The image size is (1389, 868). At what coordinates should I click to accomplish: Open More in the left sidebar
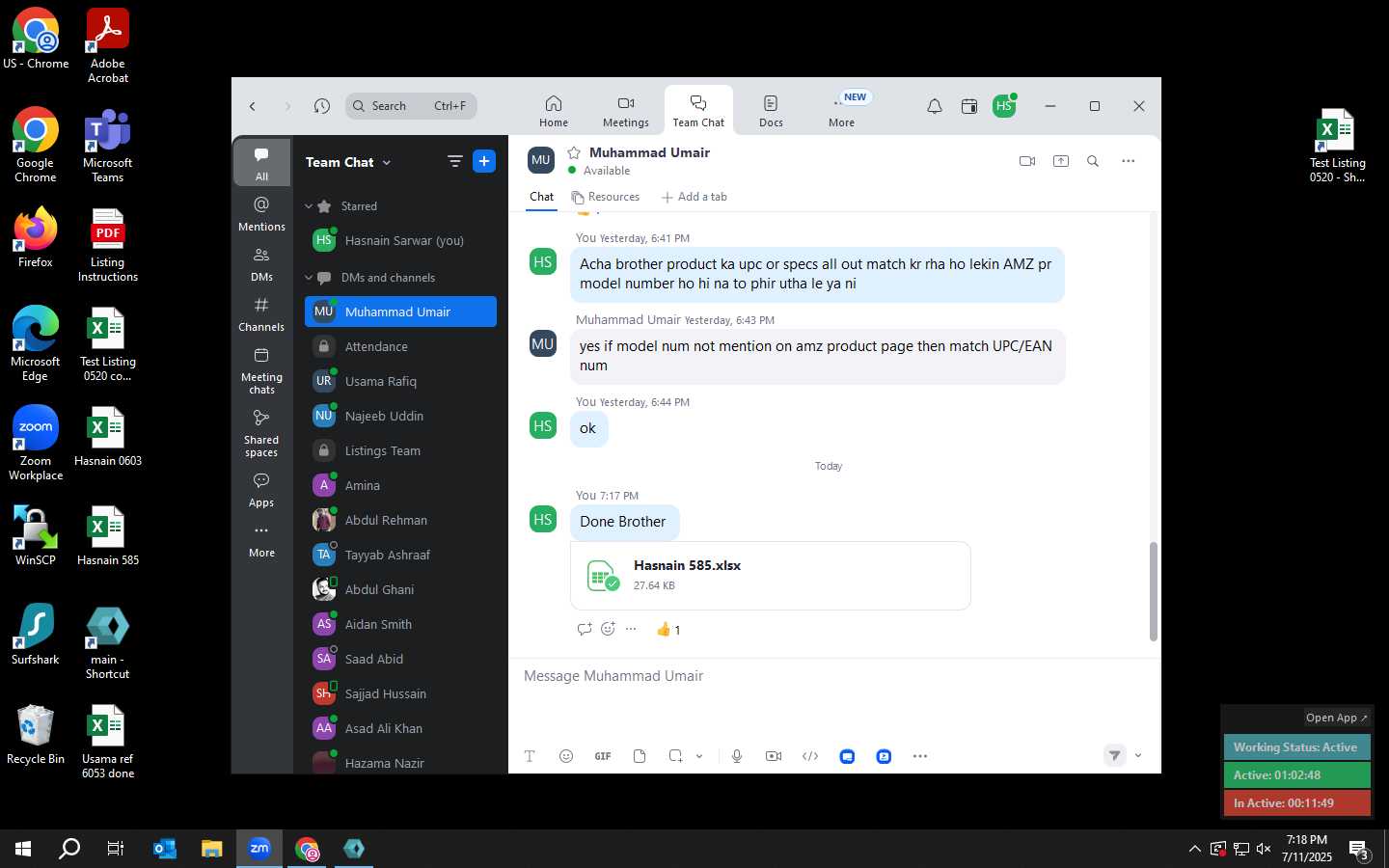[261, 541]
